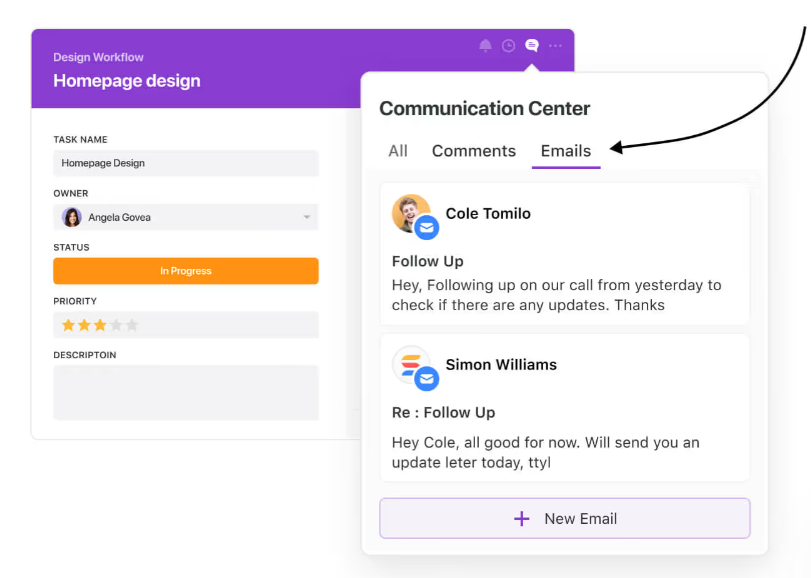
Task: Expand the Owner dropdown arrow
Action: [307, 217]
